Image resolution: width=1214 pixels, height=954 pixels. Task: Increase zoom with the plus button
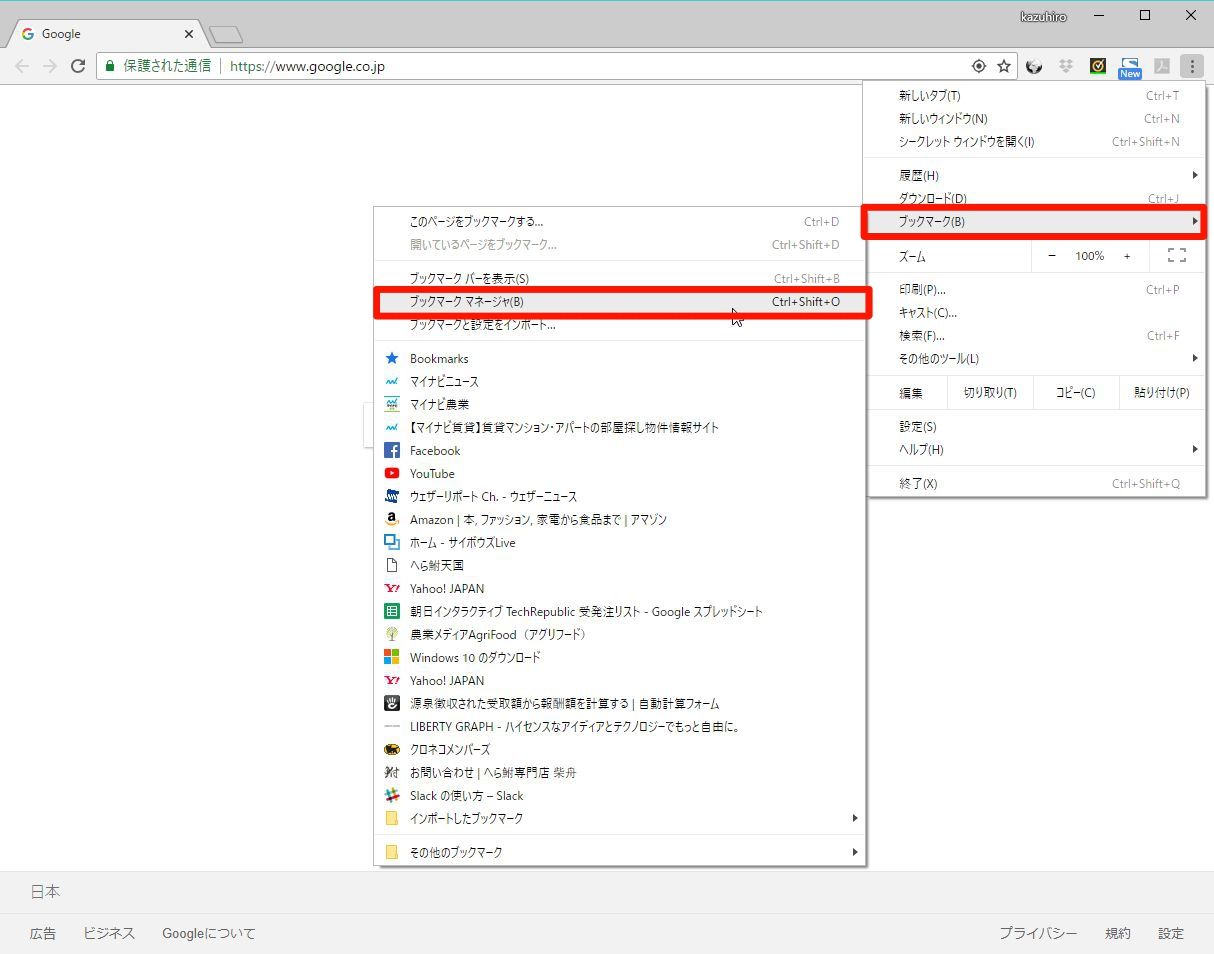1127,256
